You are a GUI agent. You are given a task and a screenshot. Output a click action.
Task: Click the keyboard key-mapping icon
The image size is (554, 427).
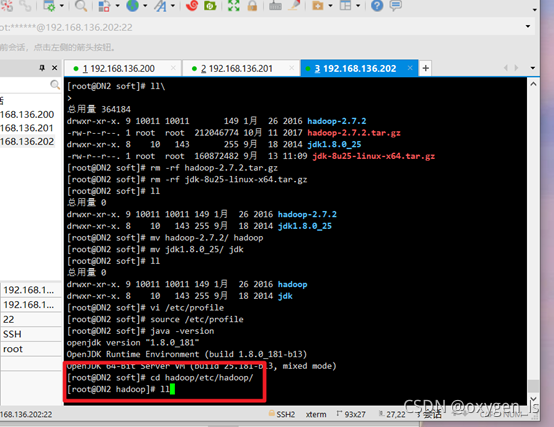pos(275,5)
